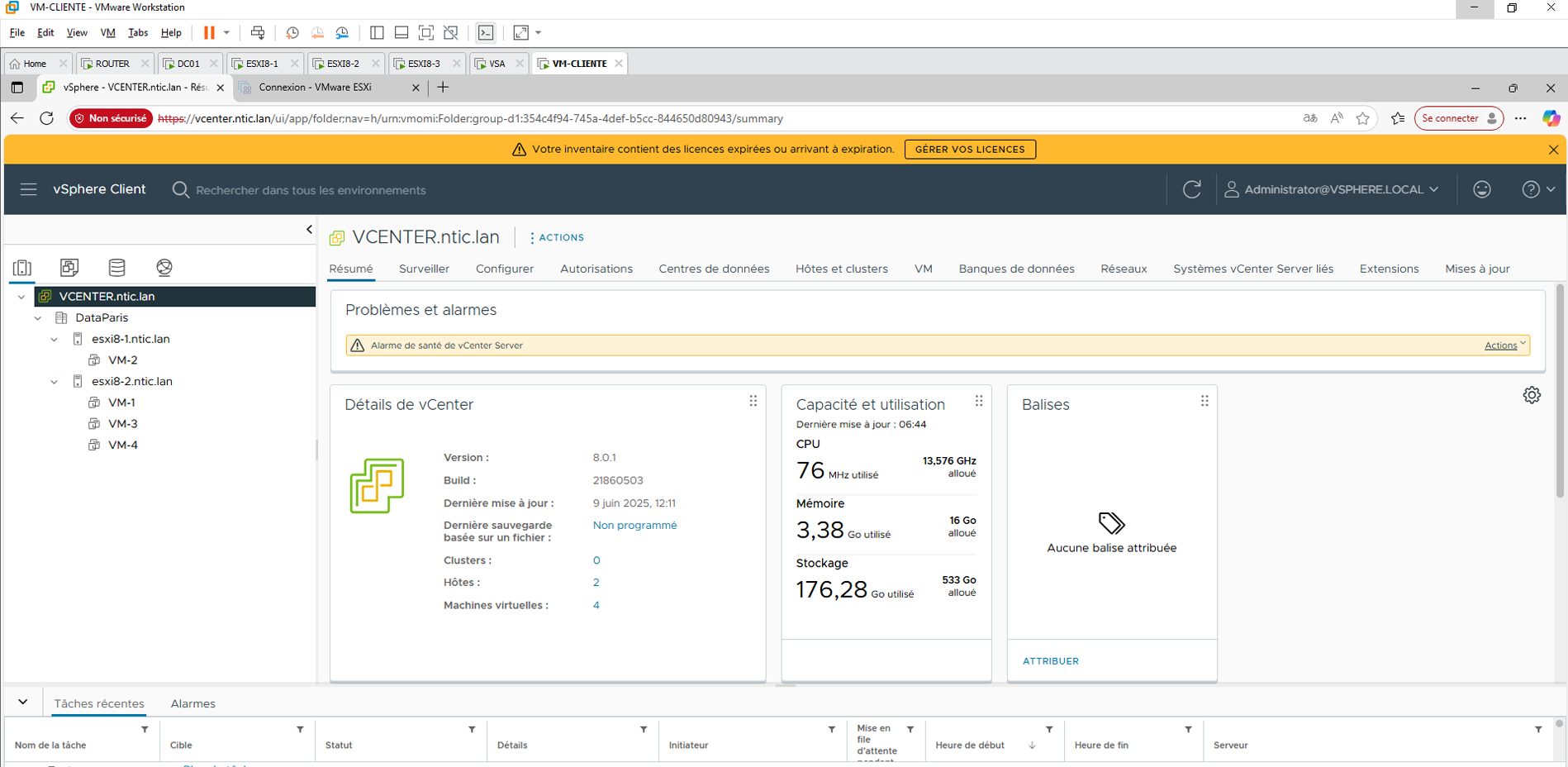
Task: Click the Se connecter browser button
Action: point(1459,118)
